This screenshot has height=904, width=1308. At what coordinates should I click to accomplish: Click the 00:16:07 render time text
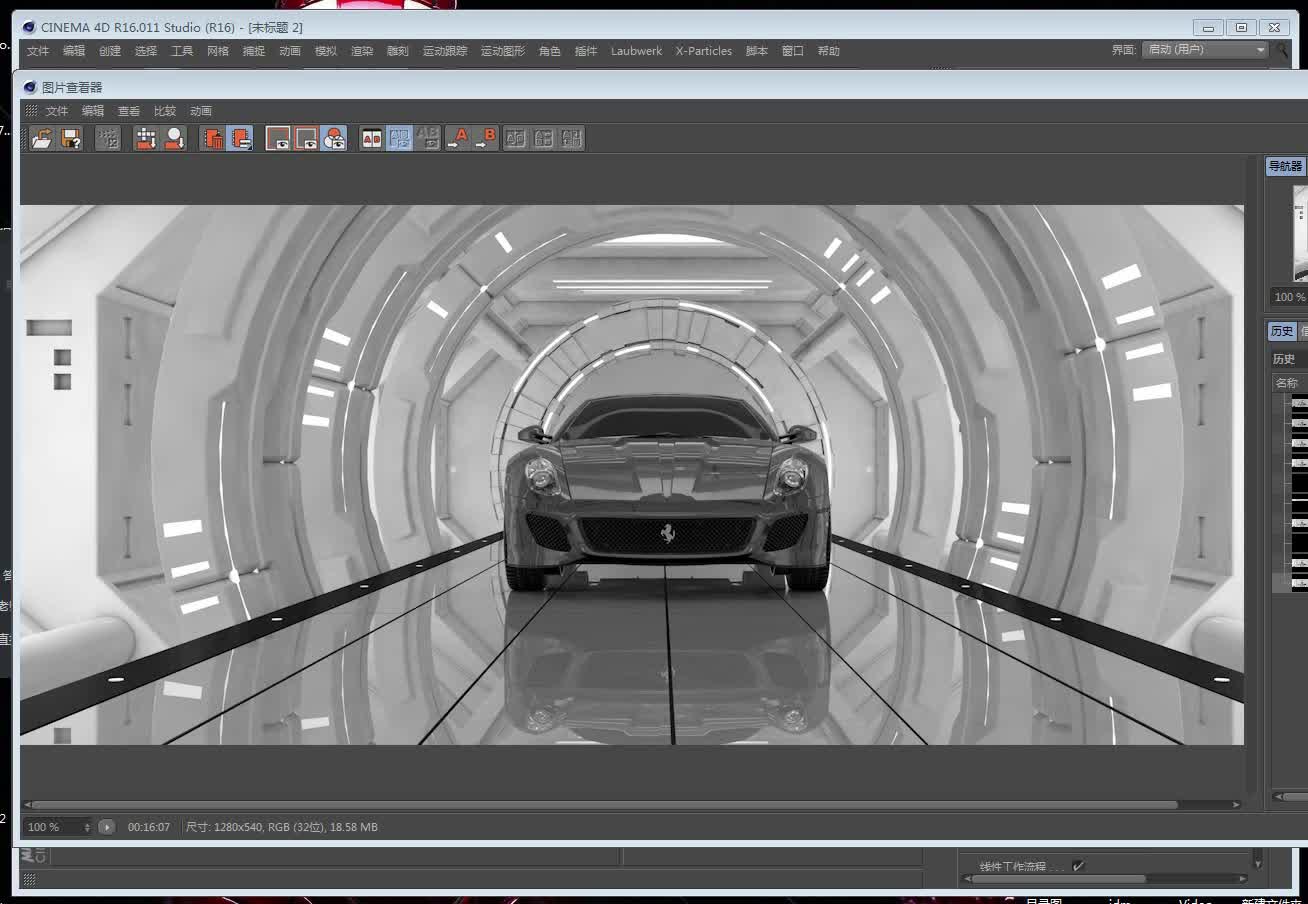(149, 827)
